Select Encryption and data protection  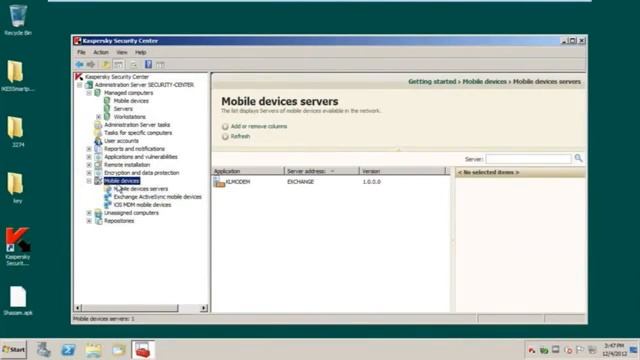pyautogui.click(x=142, y=173)
